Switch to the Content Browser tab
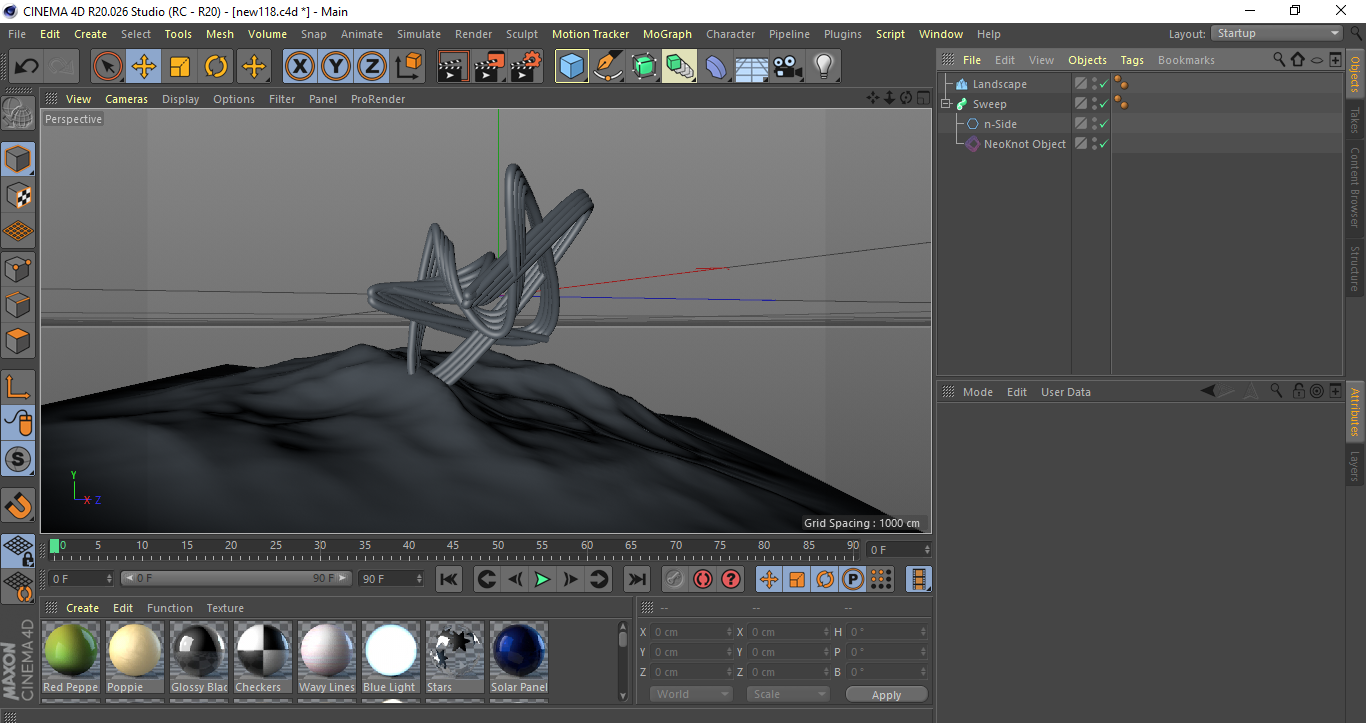Image resolution: width=1366 pixels, height=723 pixels. pyautogui.click(x=1355, y=187)
